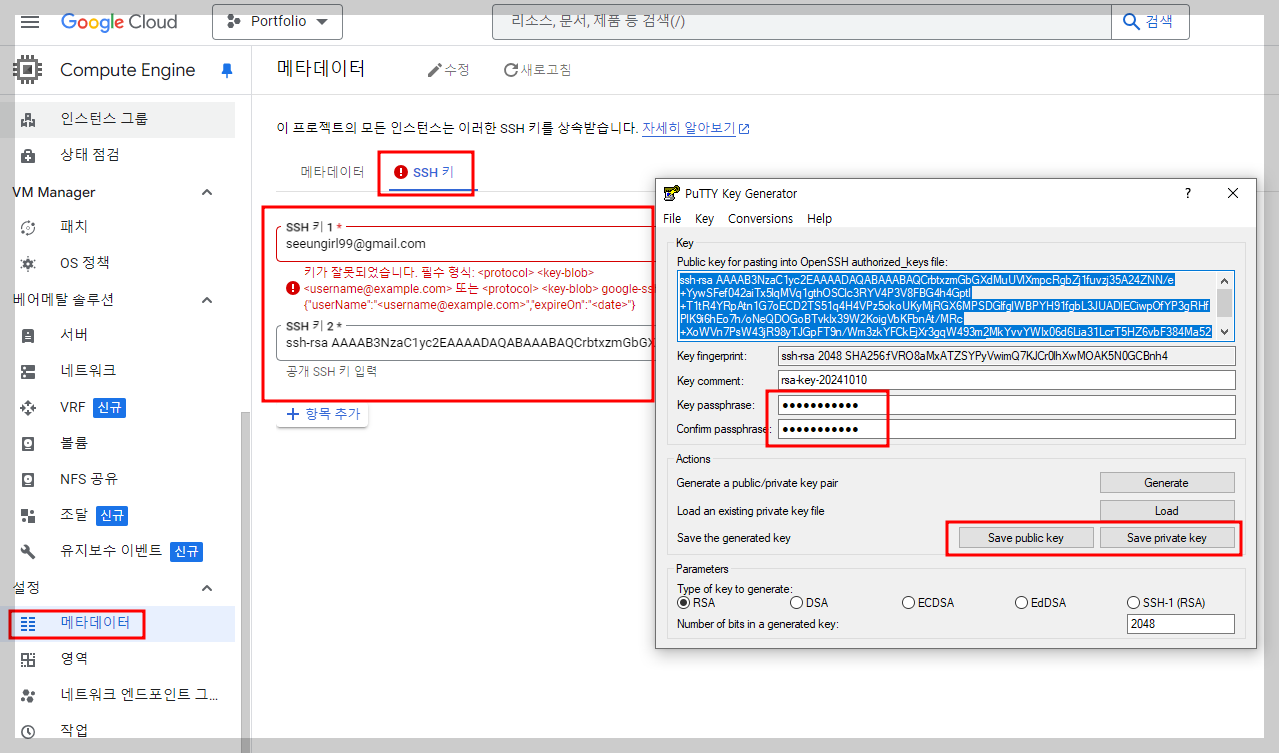Click Save public key button
Image resolution: width=1279 pixels, height=753 pixels.
coord(1025,538)
